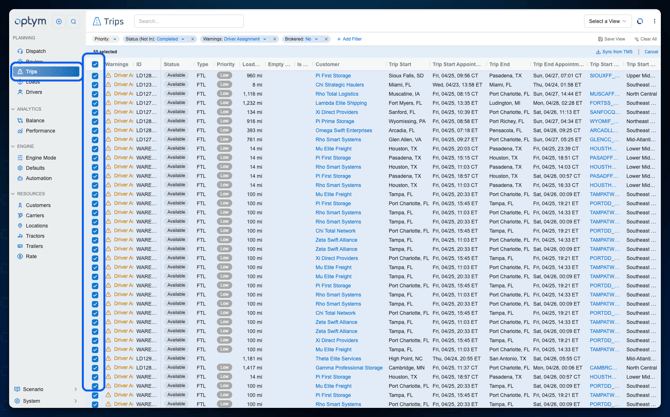Open the SIOUXFF trip start location link
The width and height of the screenshot is (670, 417).
(x=604, y=76)
